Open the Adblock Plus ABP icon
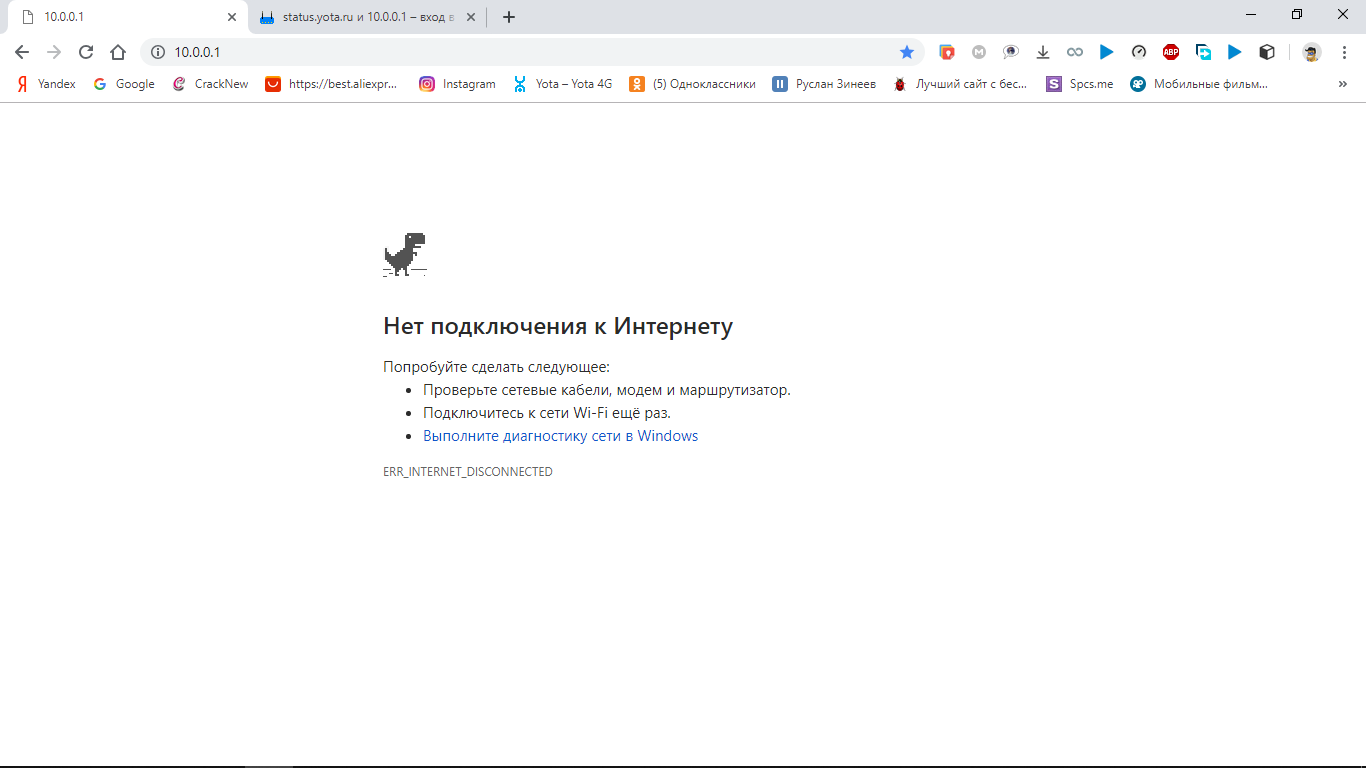 coord(1171,52)
